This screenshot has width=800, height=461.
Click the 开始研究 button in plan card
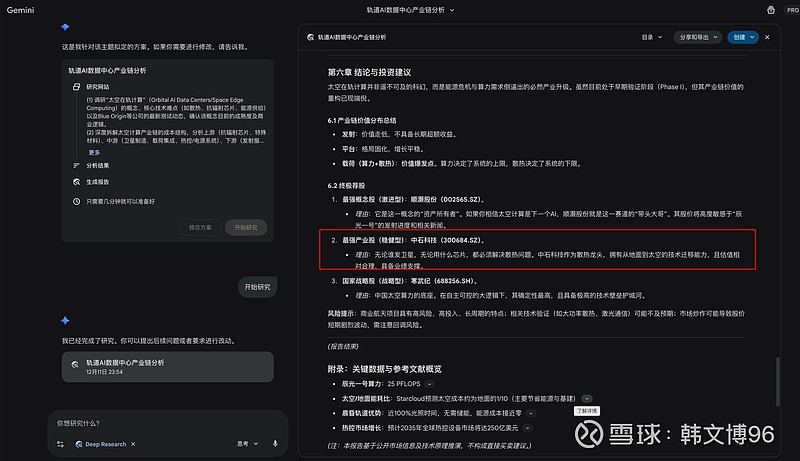246,227
